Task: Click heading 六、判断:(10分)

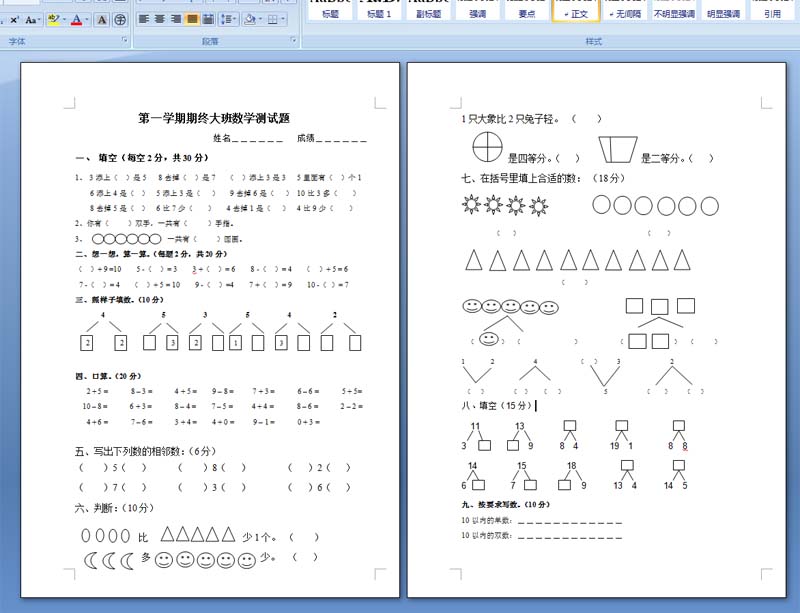Action: (114, 508)
